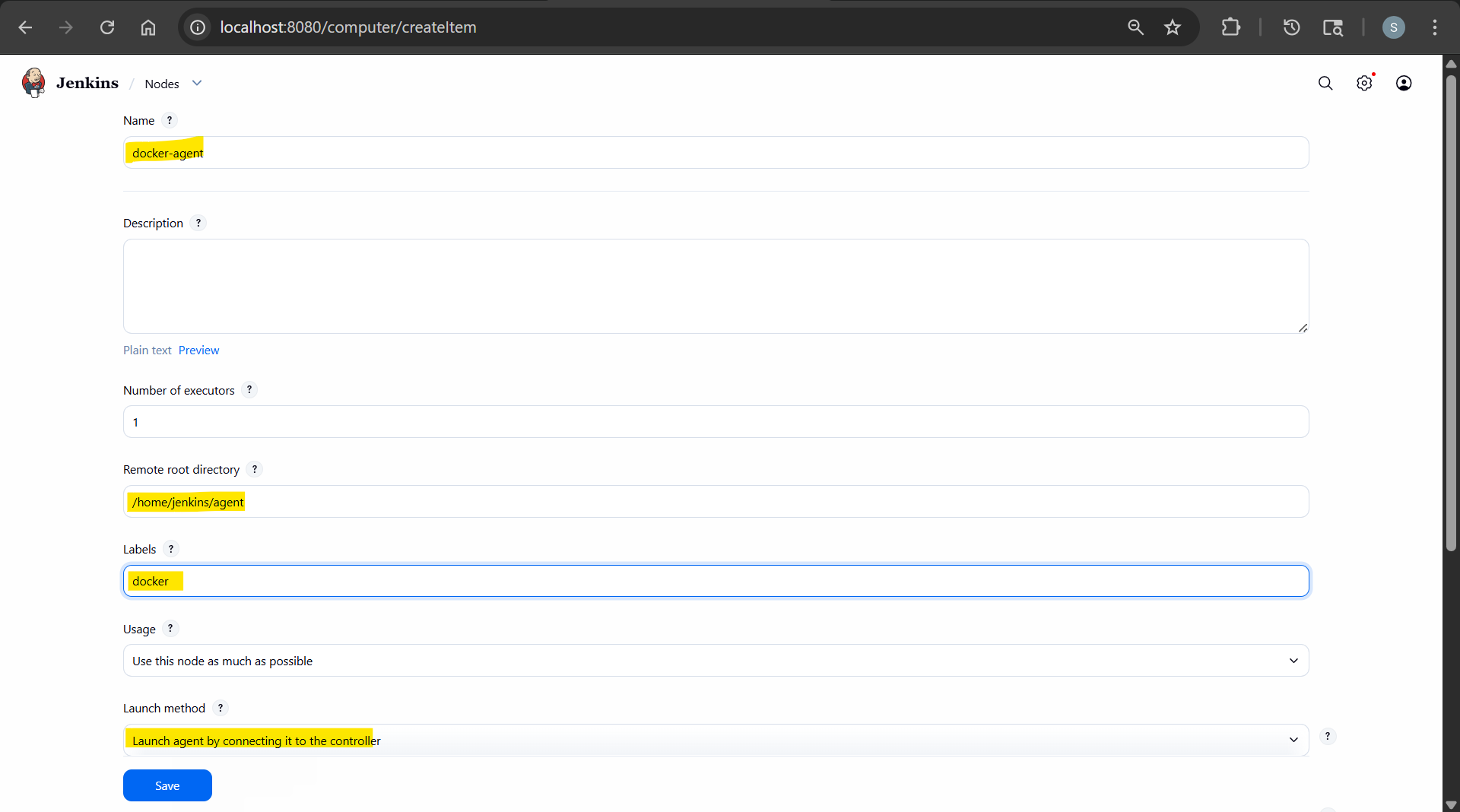Click the browser home icon
Viewport: 1460px width, 812px height.
pos(148,27)
